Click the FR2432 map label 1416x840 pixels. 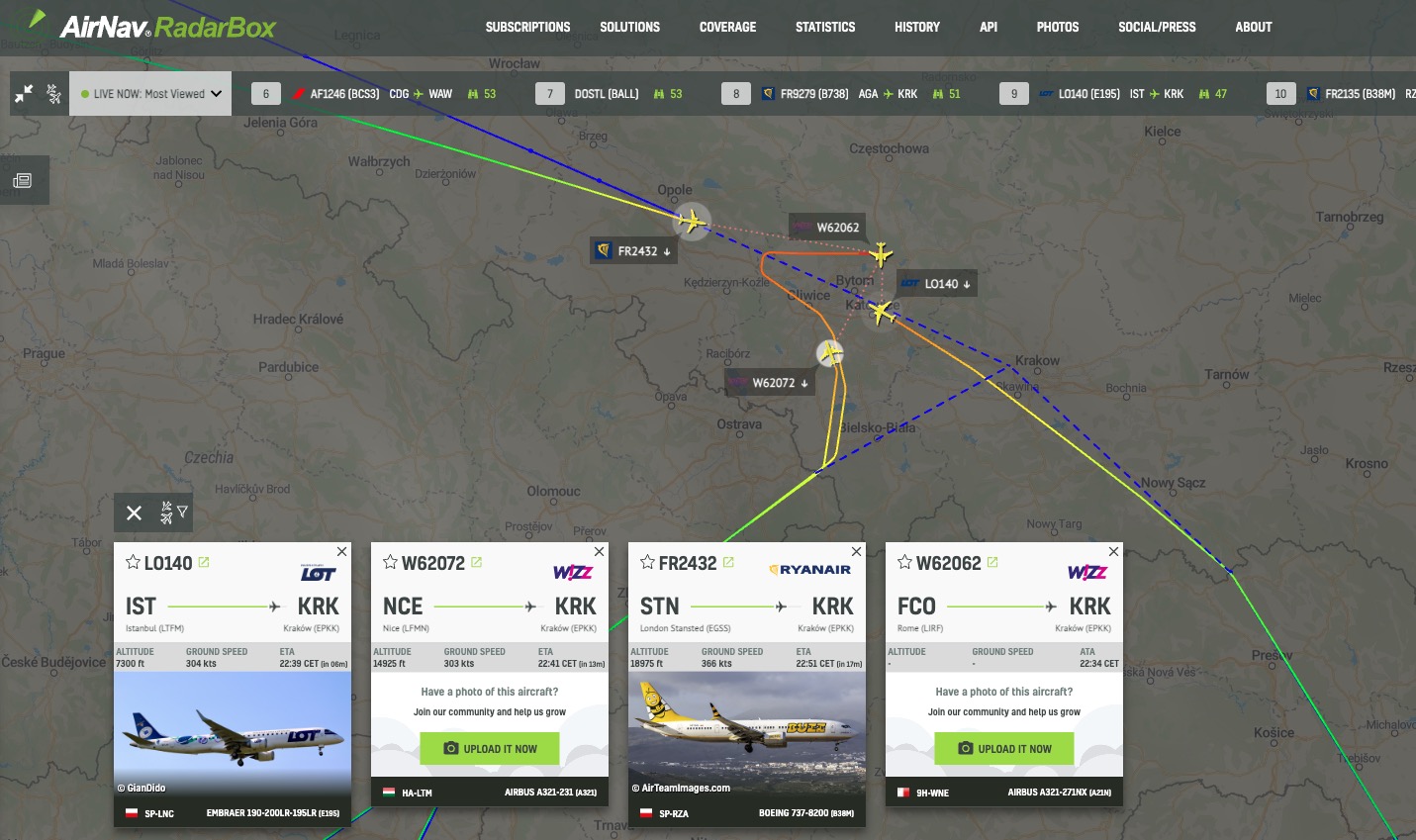(x=634, y=251)
